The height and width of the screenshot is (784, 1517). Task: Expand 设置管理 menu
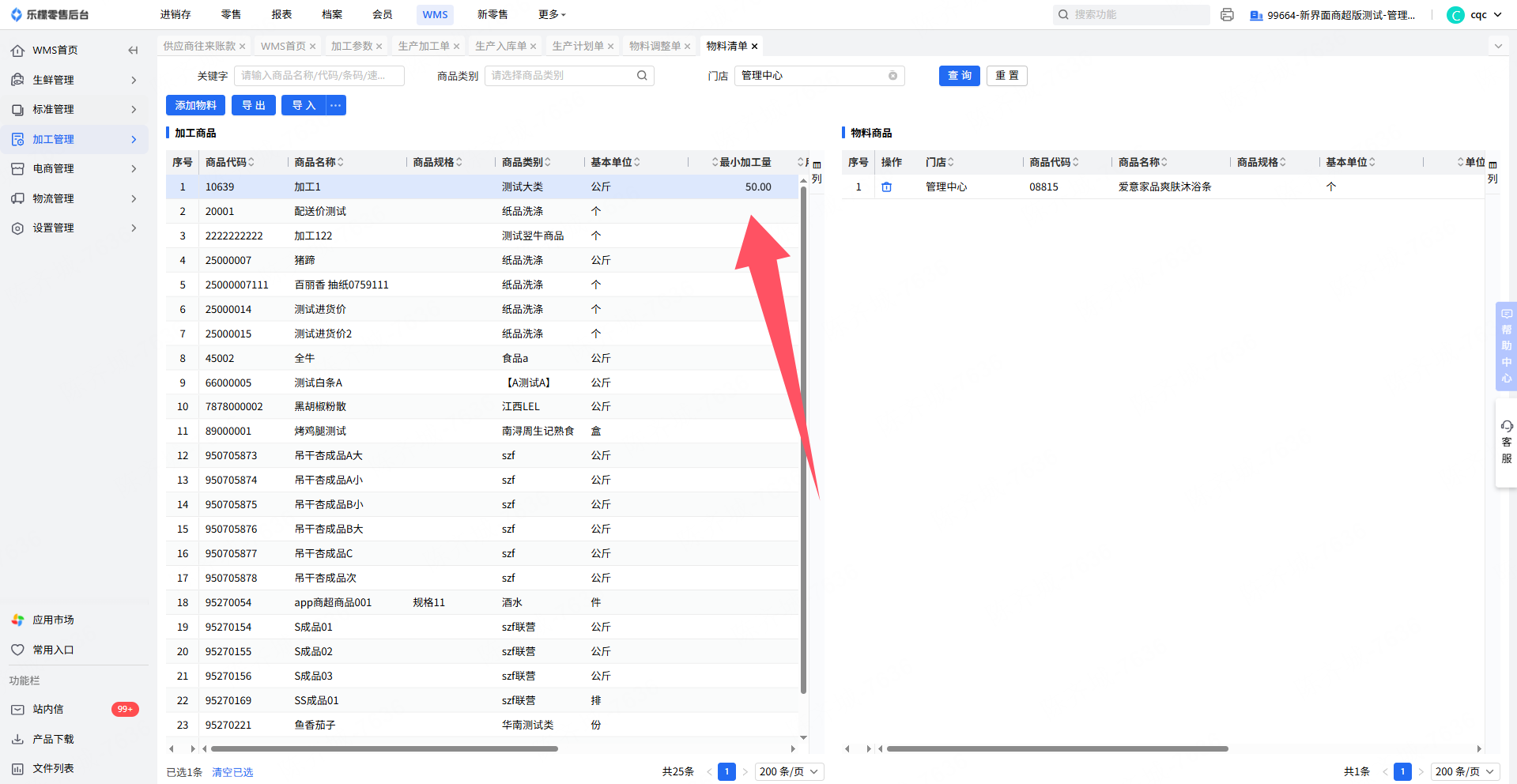tap(74, 228)
